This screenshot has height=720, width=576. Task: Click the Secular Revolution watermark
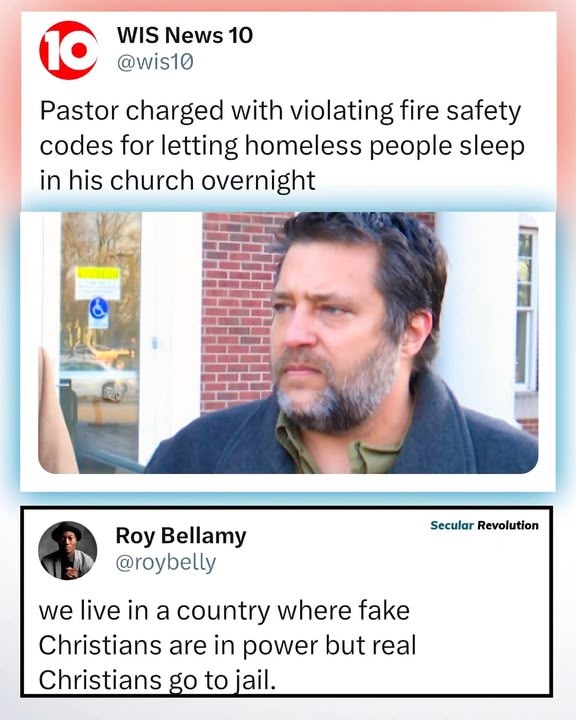pos(484,525)
